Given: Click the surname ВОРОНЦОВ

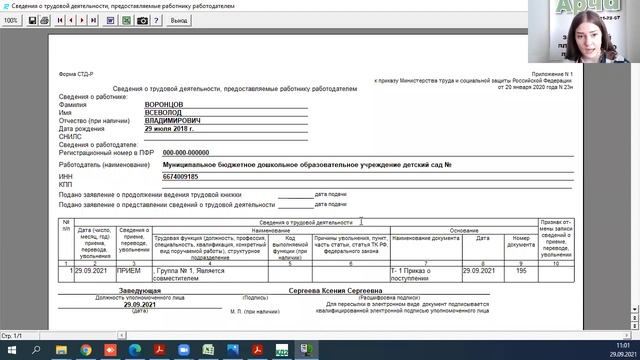Looking at the screenshot, I should click(164, 104).
